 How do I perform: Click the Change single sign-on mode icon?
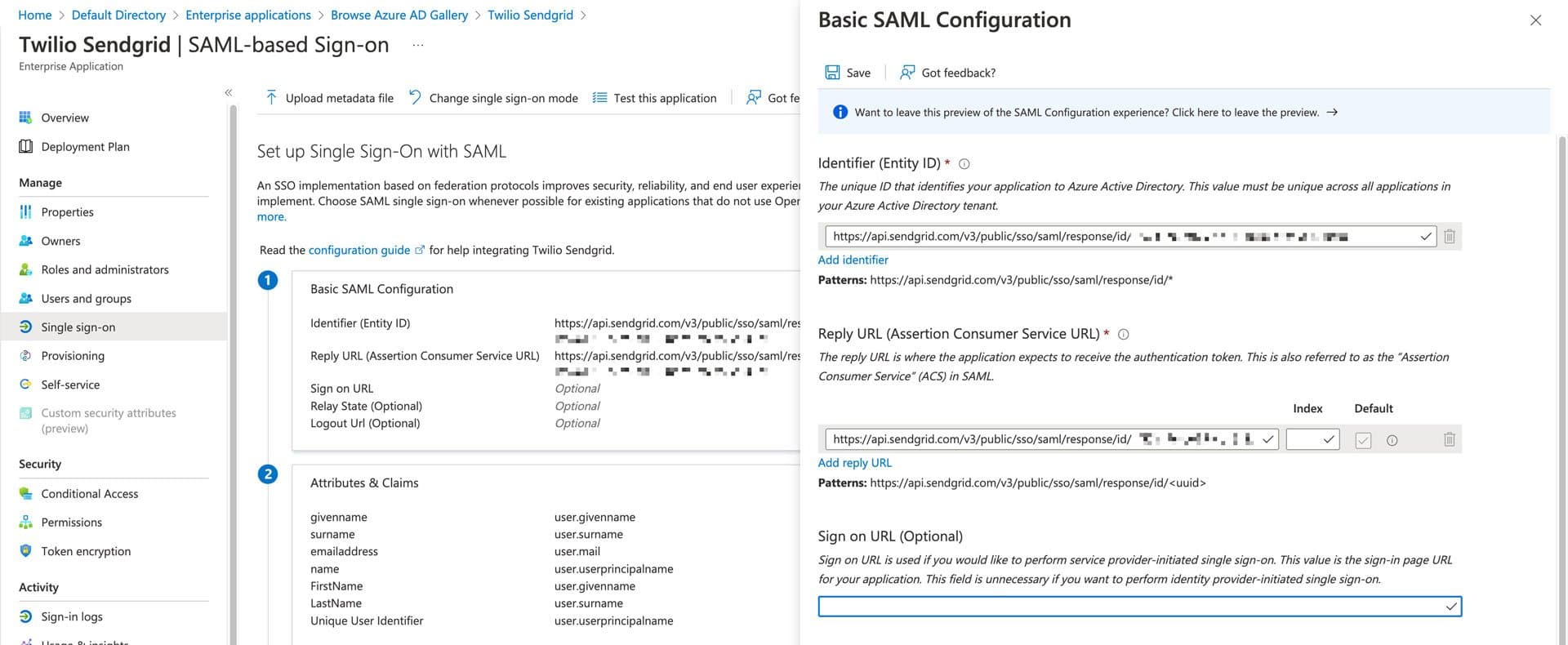(x=415, y=97)
